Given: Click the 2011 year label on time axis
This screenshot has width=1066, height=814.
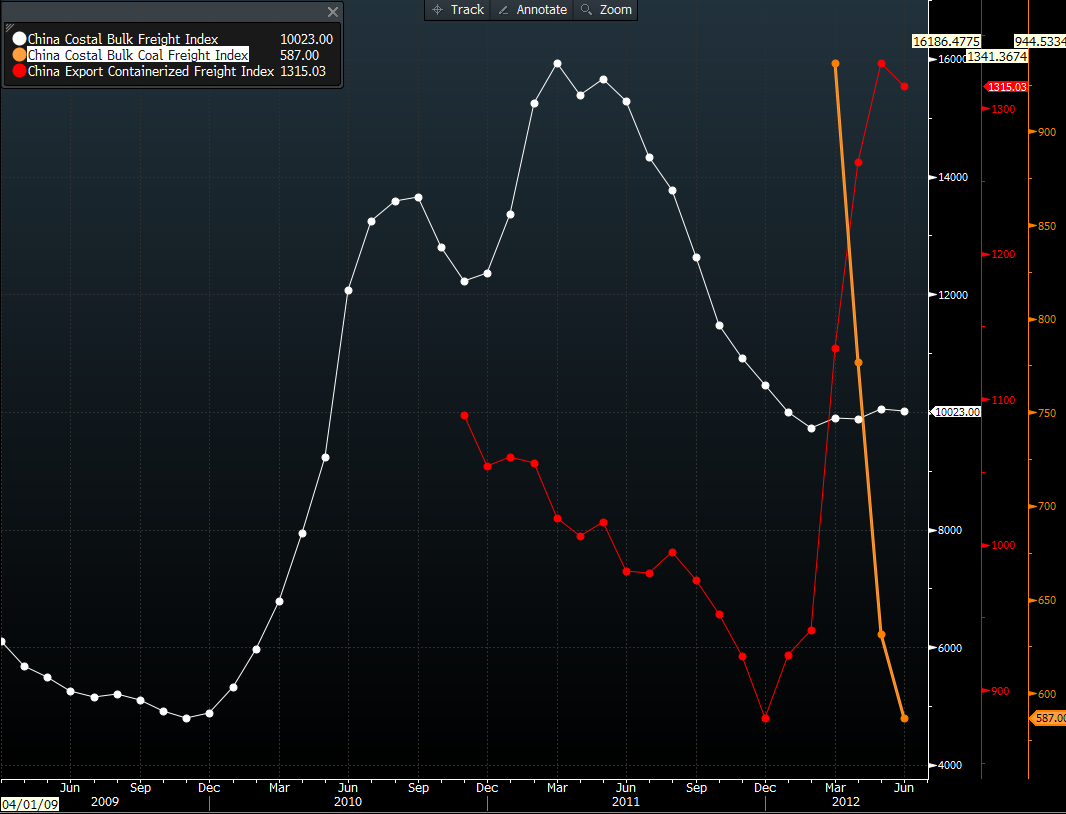Looking at the screenshot, I should pos(626,802).
